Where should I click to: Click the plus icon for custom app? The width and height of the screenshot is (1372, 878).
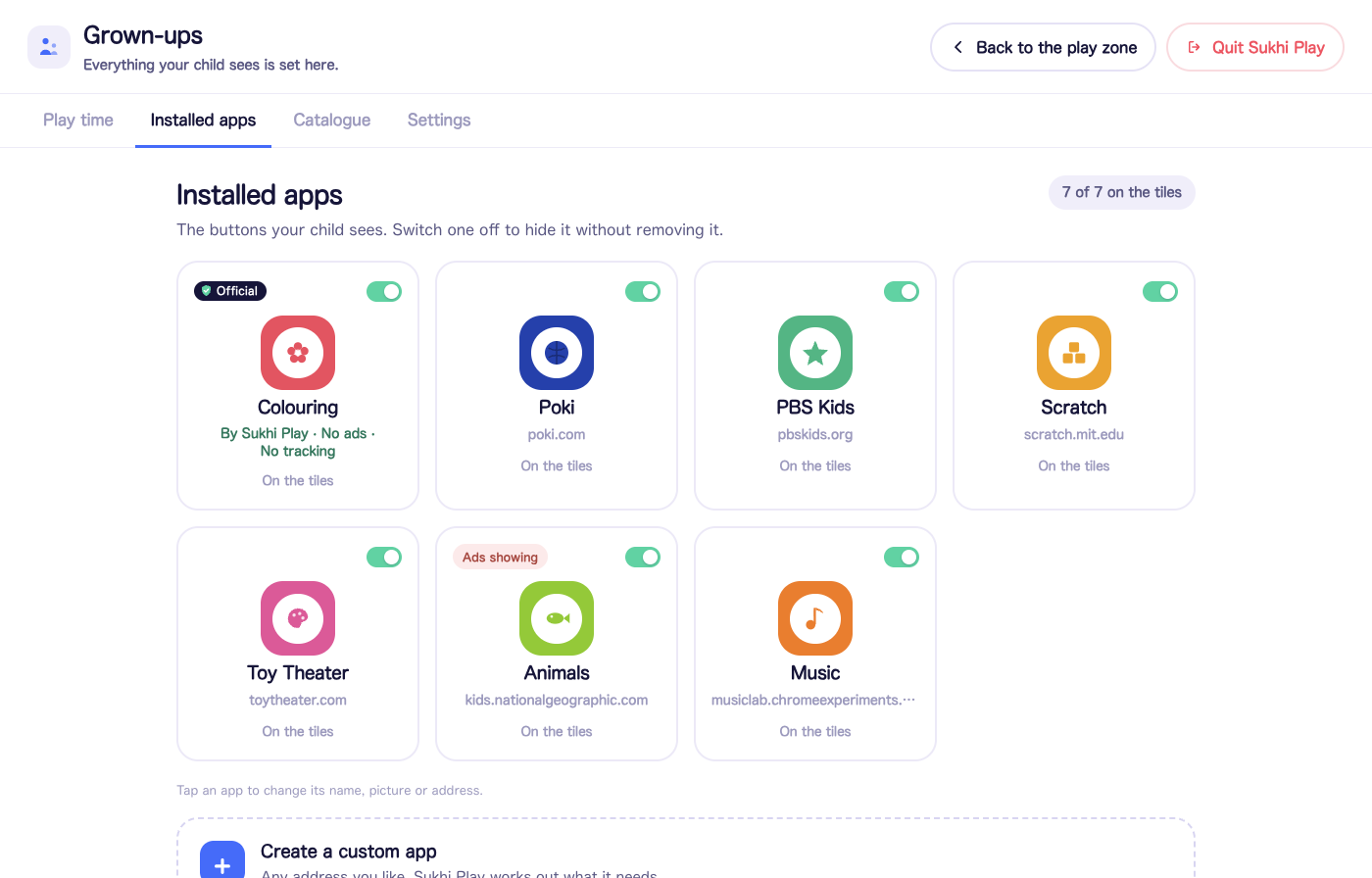click(222, 863)
